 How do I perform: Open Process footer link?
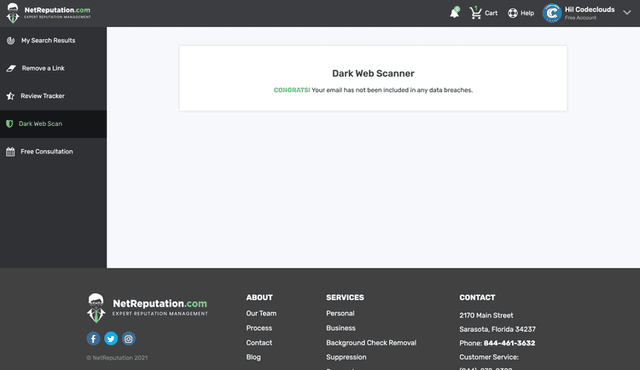click(259, 328)
